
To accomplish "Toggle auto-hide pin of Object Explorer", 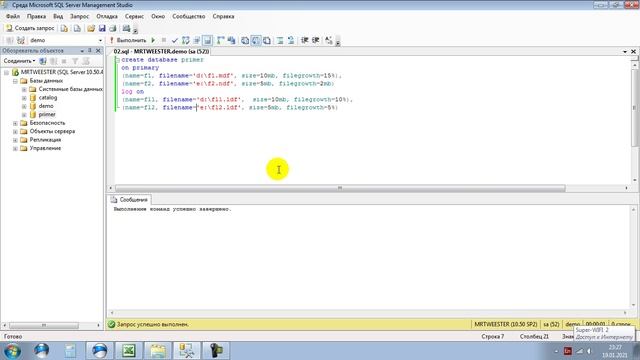I will coord(90,51).
